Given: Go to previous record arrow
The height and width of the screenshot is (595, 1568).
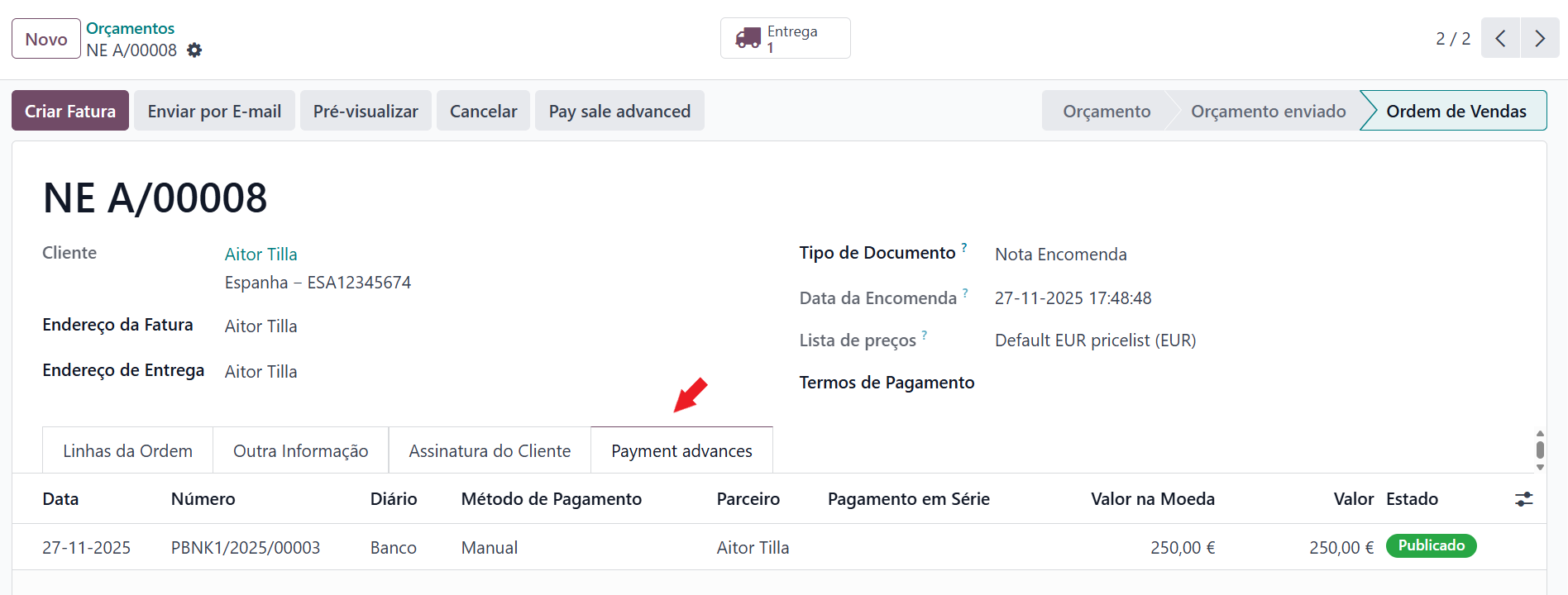Looking at the screenshot, I should pos(1500,38).
